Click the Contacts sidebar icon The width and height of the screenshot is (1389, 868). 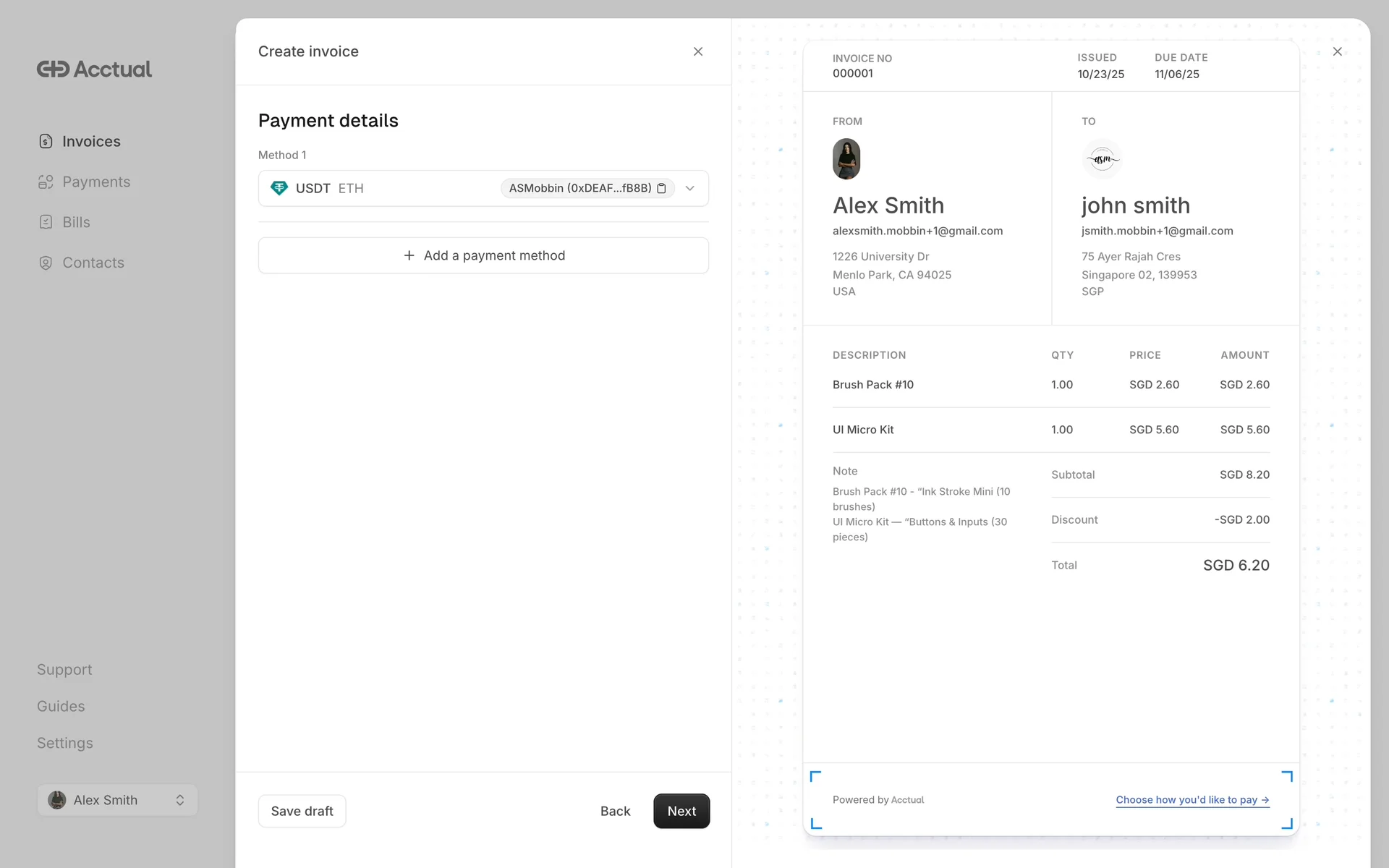[x=46, y=263]
